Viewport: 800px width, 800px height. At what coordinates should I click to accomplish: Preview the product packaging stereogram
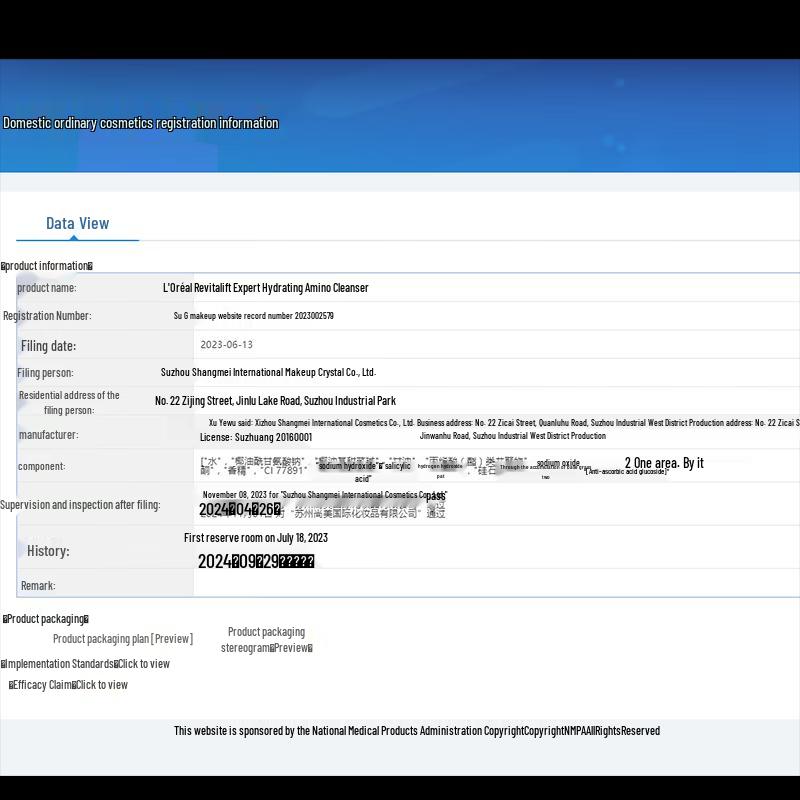(x=266, y=640)
